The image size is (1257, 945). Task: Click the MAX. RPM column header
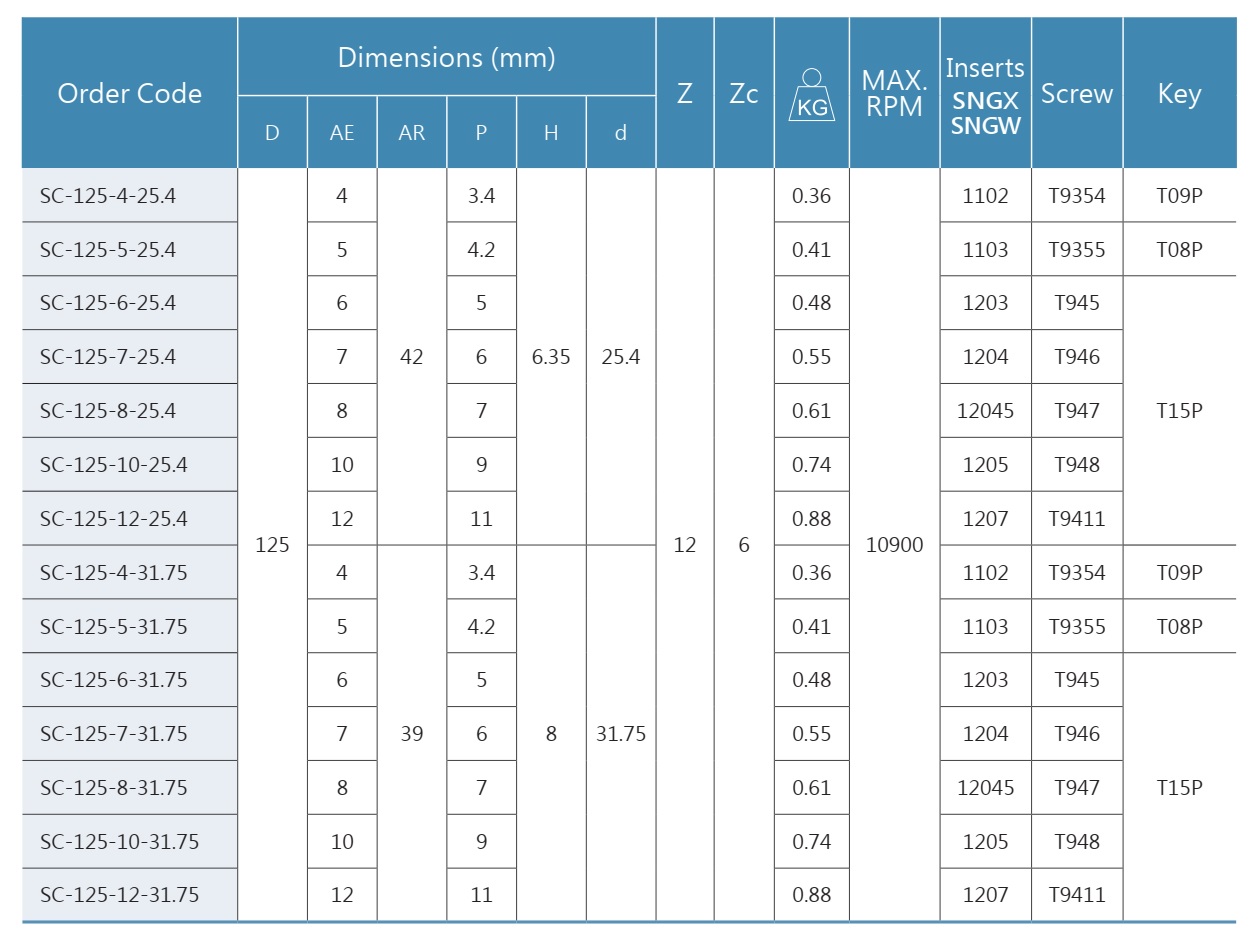(894, 94)
